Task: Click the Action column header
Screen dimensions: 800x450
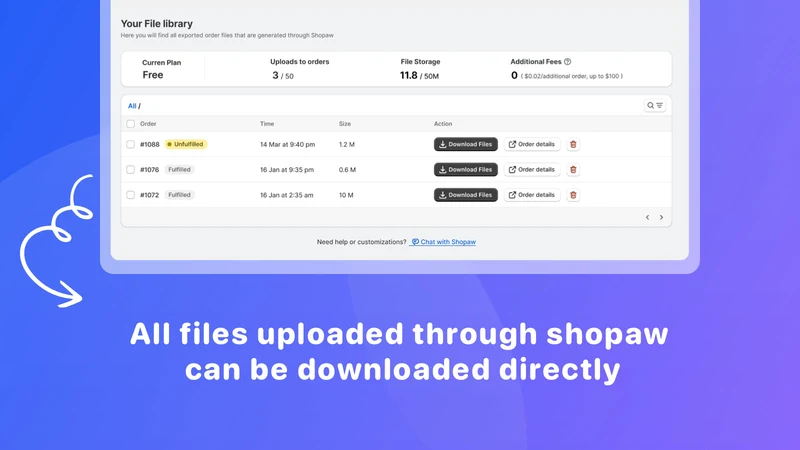Action: point(443,124)
